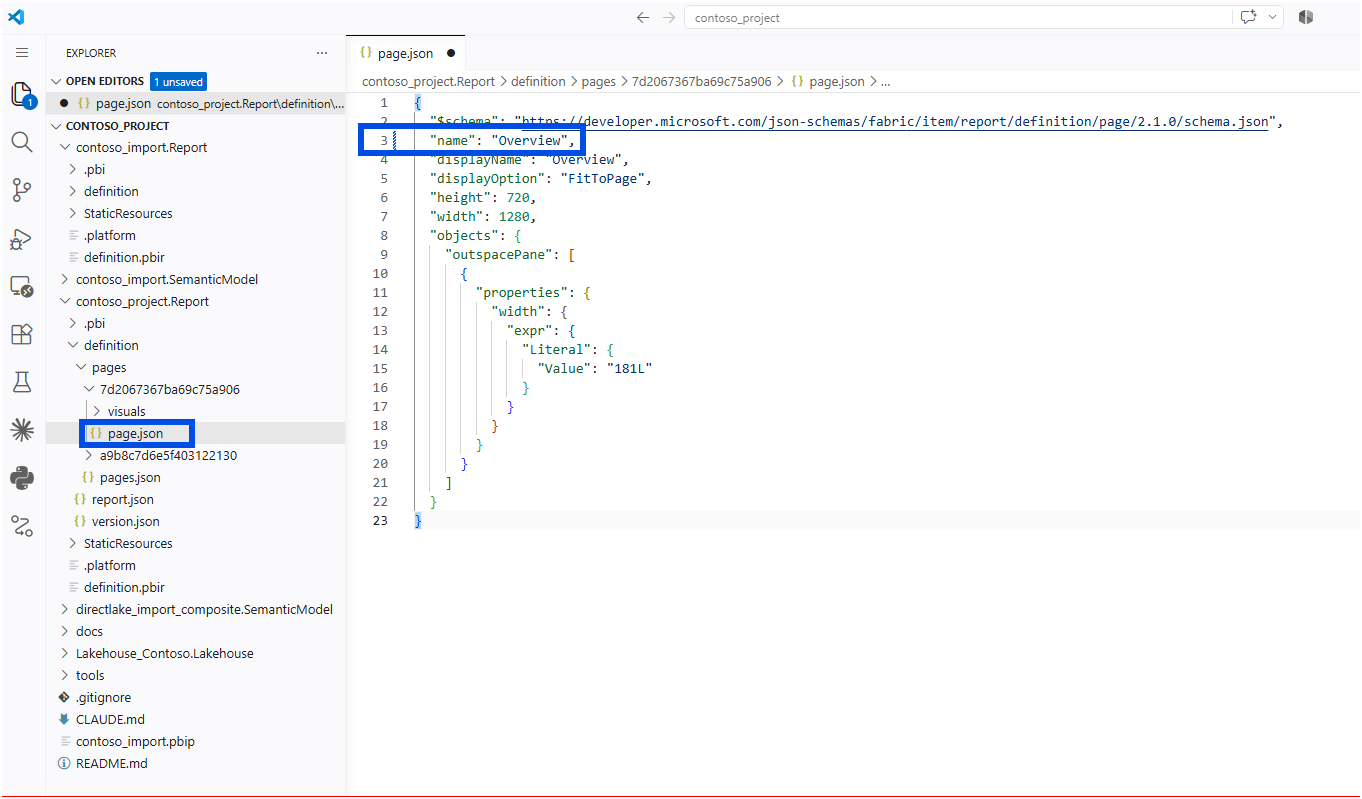Click the contoso_project.Report breadcrumb
Screen dimensions: 1362x799
427,81
